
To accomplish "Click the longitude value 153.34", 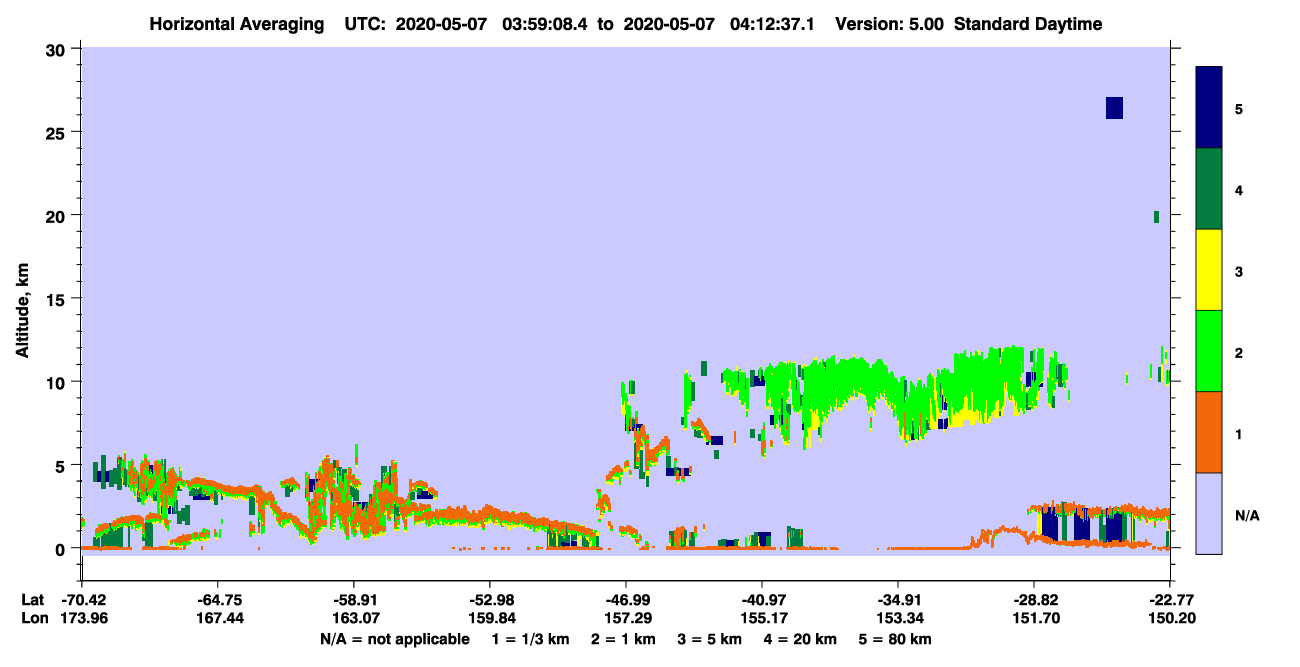I will tap(898, 617).
